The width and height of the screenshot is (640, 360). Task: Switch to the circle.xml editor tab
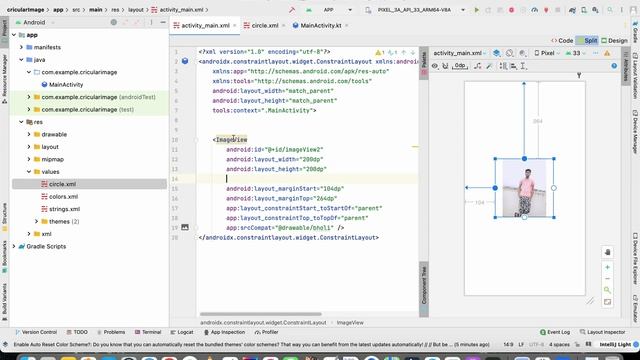point(264,25)
